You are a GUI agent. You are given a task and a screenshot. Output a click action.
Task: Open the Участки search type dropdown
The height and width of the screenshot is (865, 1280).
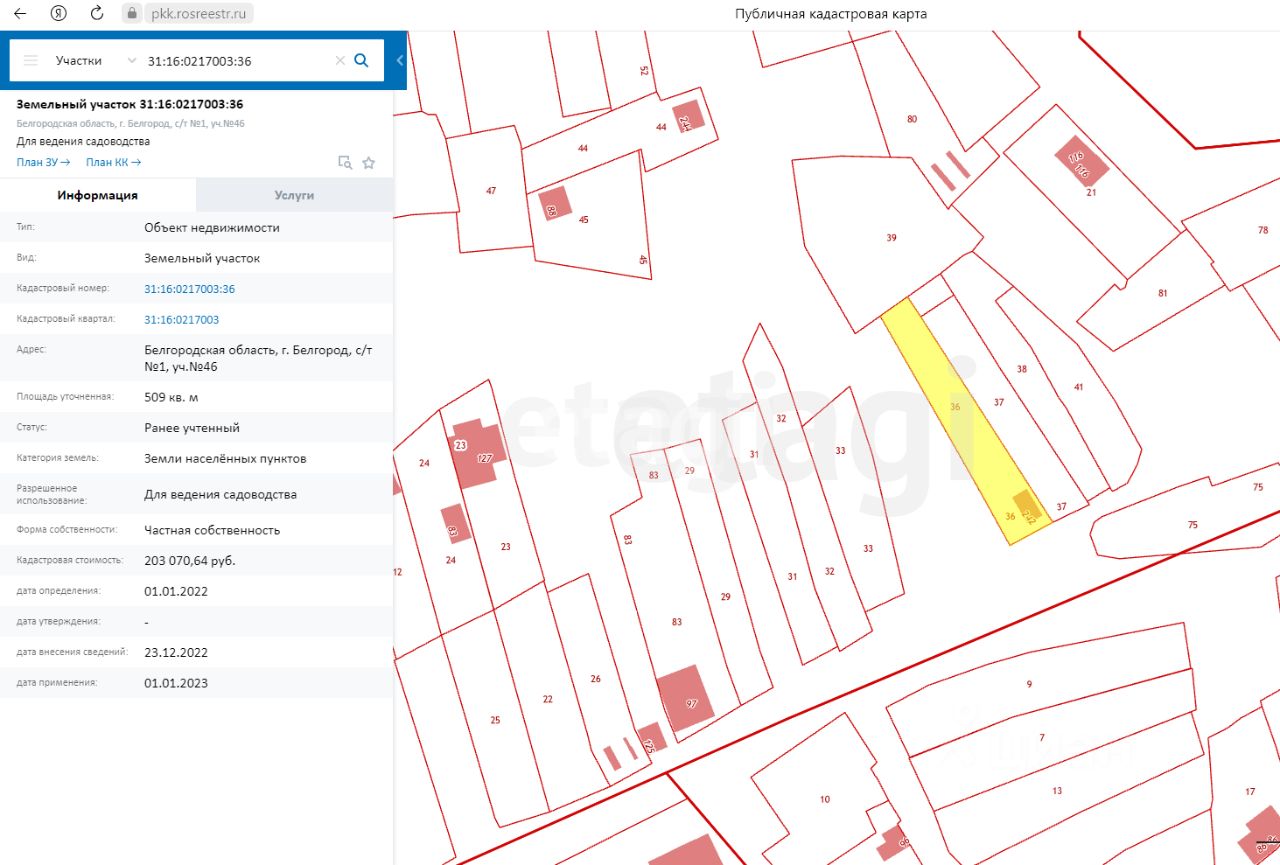[x=95, y=61]
